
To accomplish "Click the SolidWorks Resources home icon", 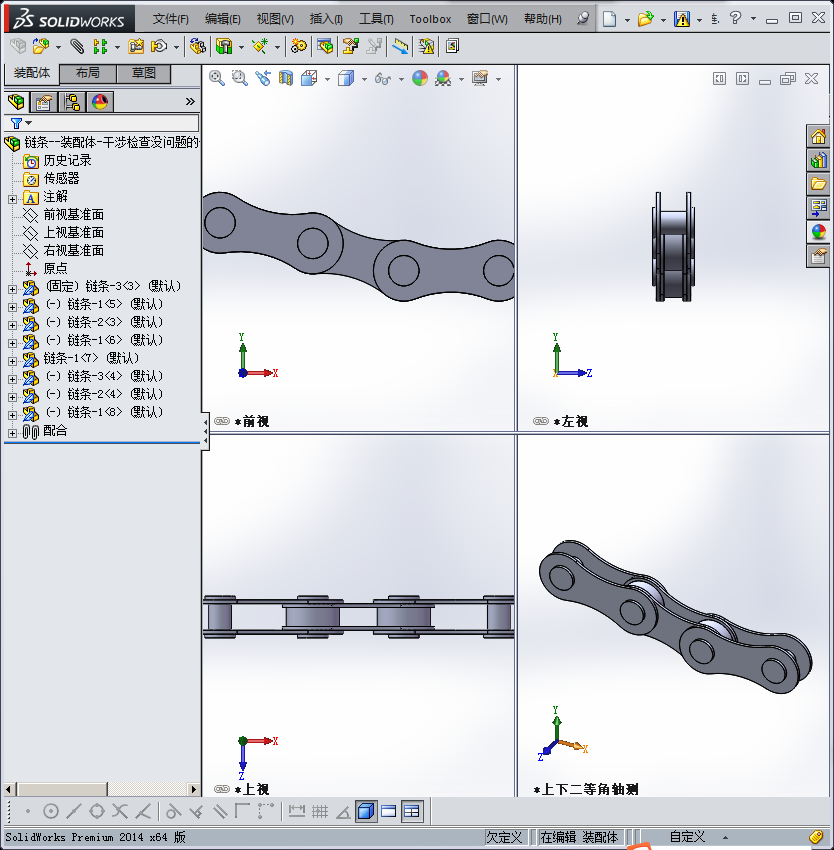I will 818,136.
